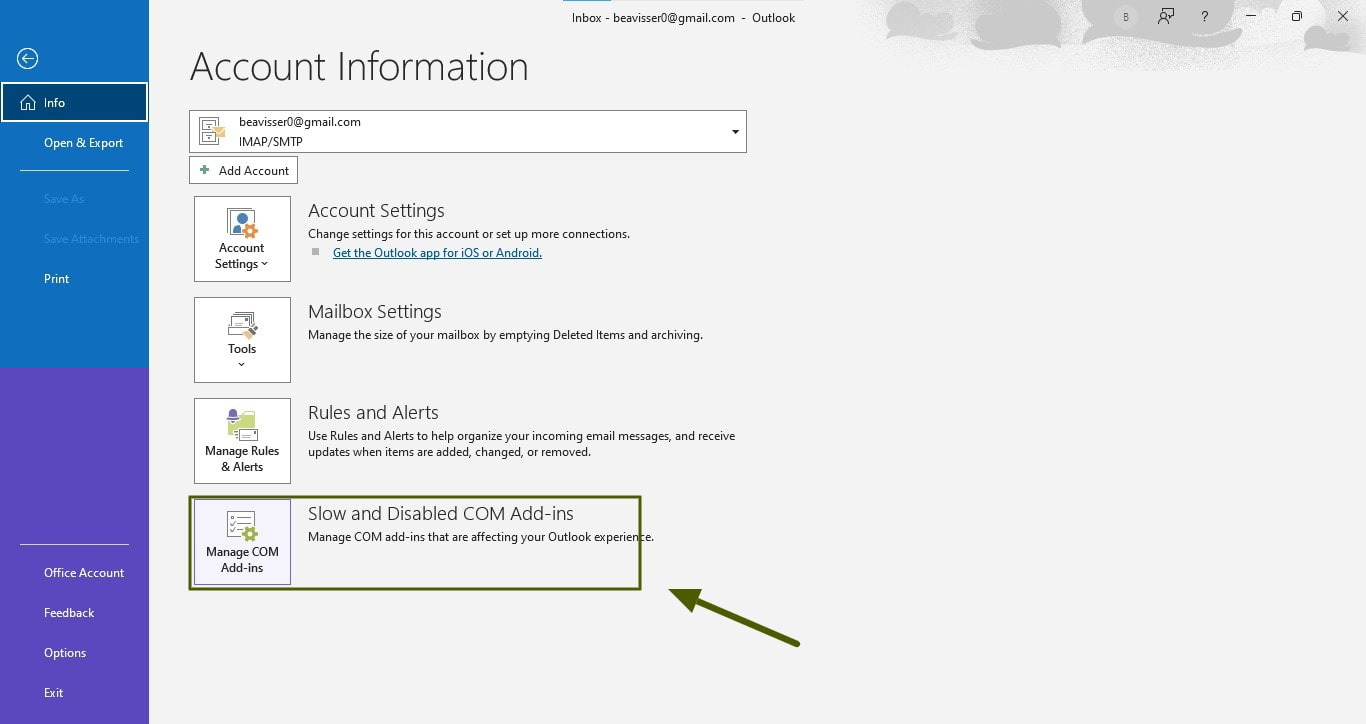The height and width of the screenshot is (724, 1366).
Task: Click the Account Settings heading
Action: [376, 210]
